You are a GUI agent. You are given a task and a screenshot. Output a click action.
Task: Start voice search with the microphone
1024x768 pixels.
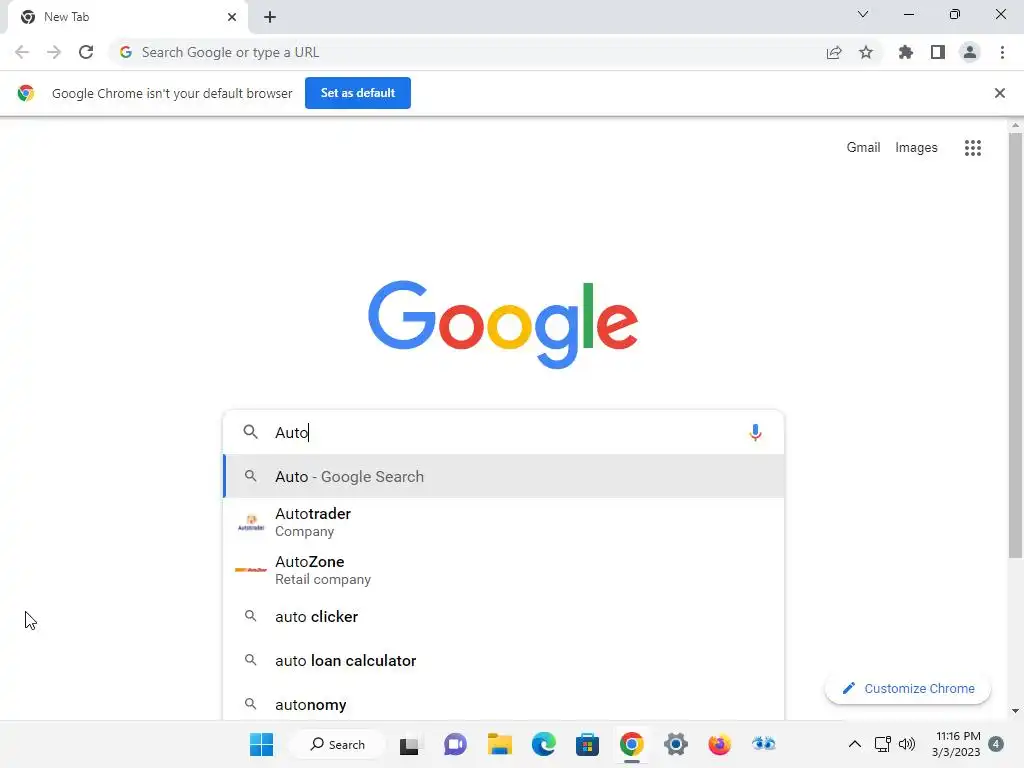755,432
